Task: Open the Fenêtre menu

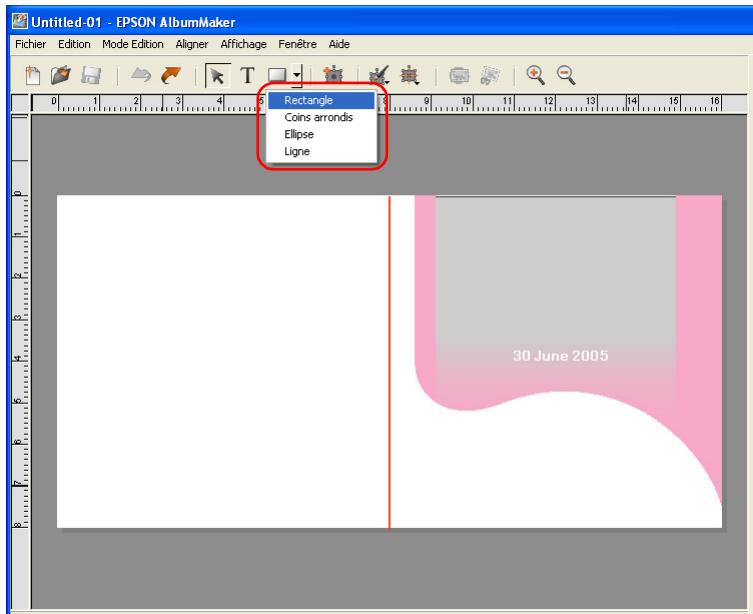Action: tap(297, 44)
